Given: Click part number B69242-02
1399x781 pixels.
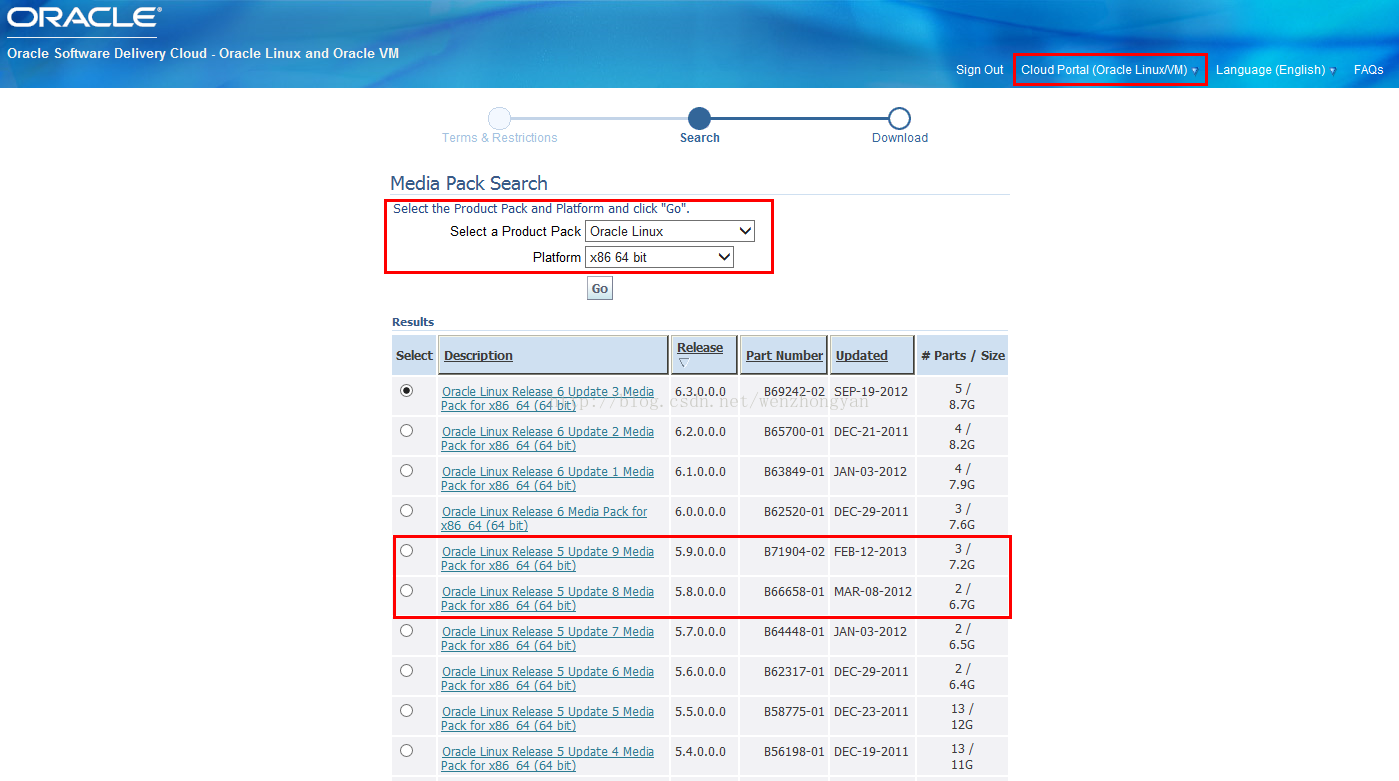Looking at the screenshot, I should click(x=794, y=391).
